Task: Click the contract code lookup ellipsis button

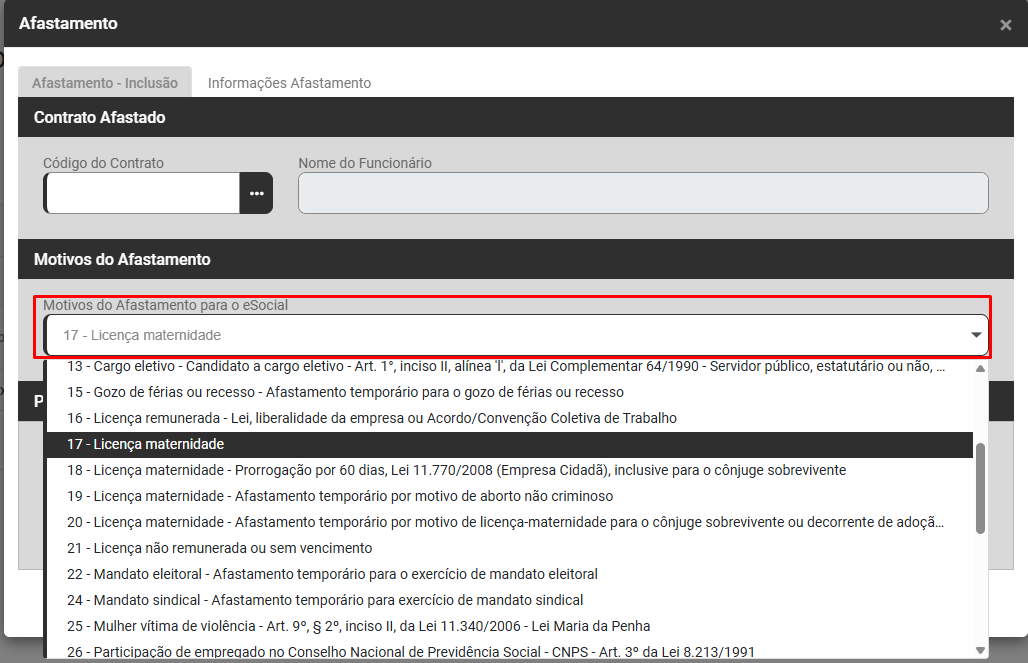Action: click(x=256, y=193)
